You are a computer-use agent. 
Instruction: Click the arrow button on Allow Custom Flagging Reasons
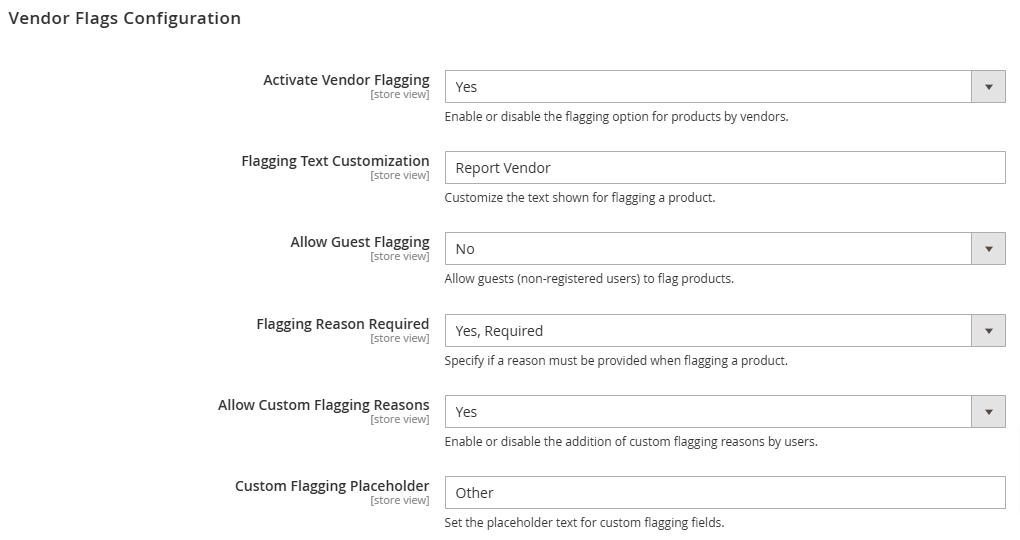(x=988, y=412)
